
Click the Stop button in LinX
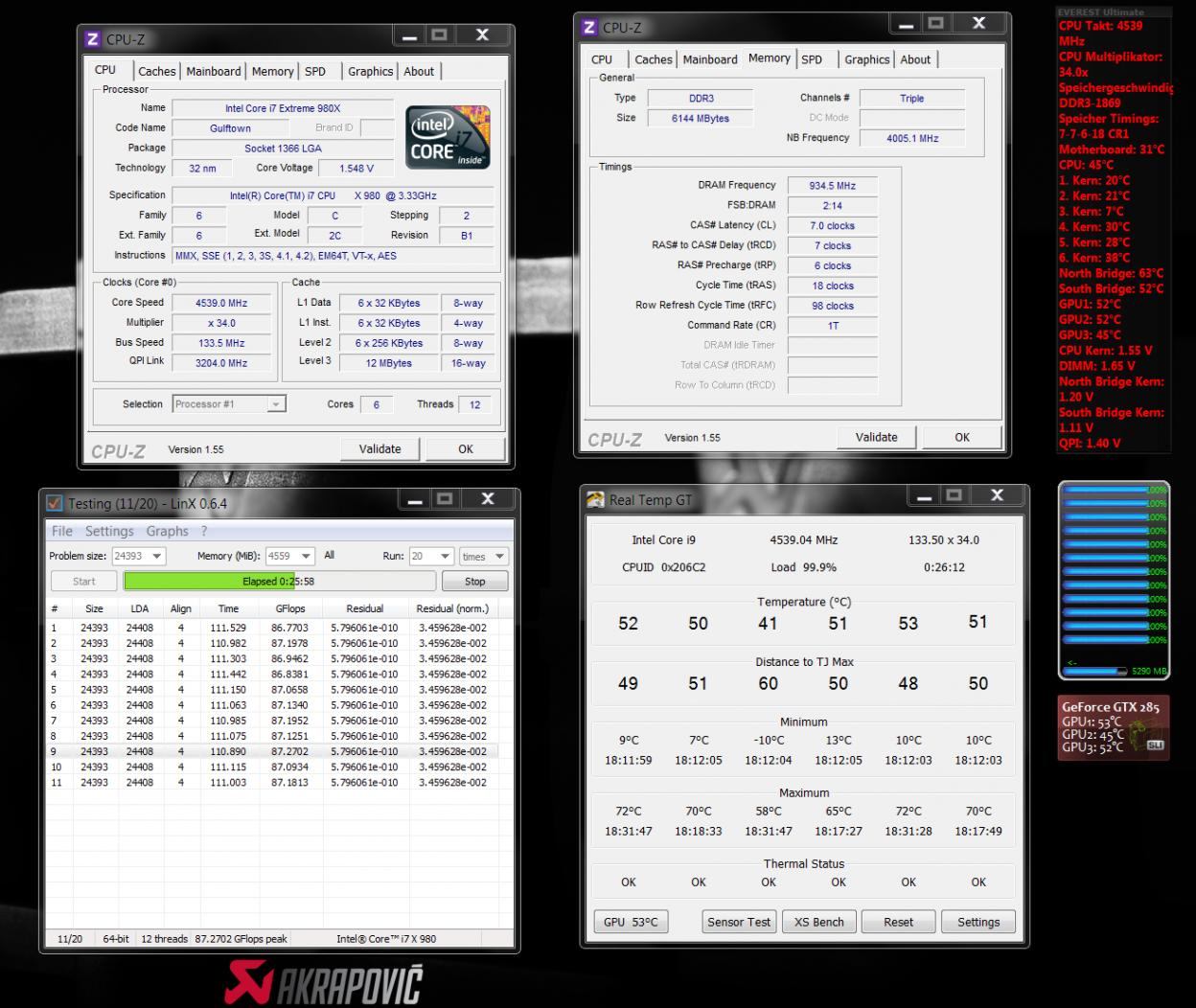coord(474,581)
